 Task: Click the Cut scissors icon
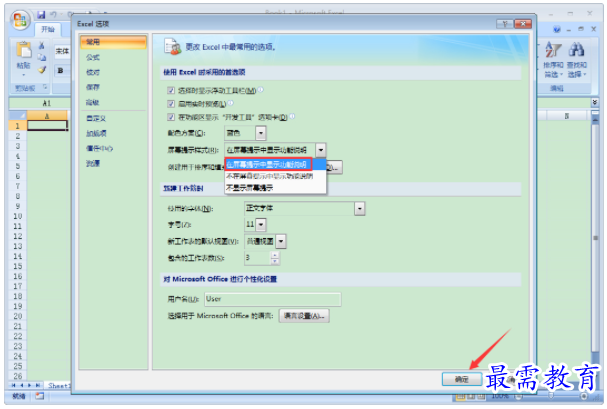(x=41, y=46)
